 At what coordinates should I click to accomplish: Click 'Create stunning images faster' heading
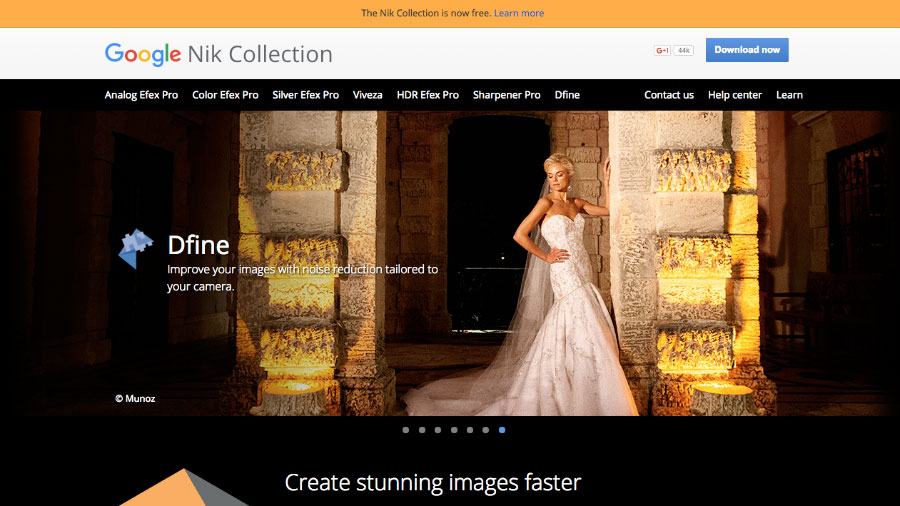click(x=433, y=482)
